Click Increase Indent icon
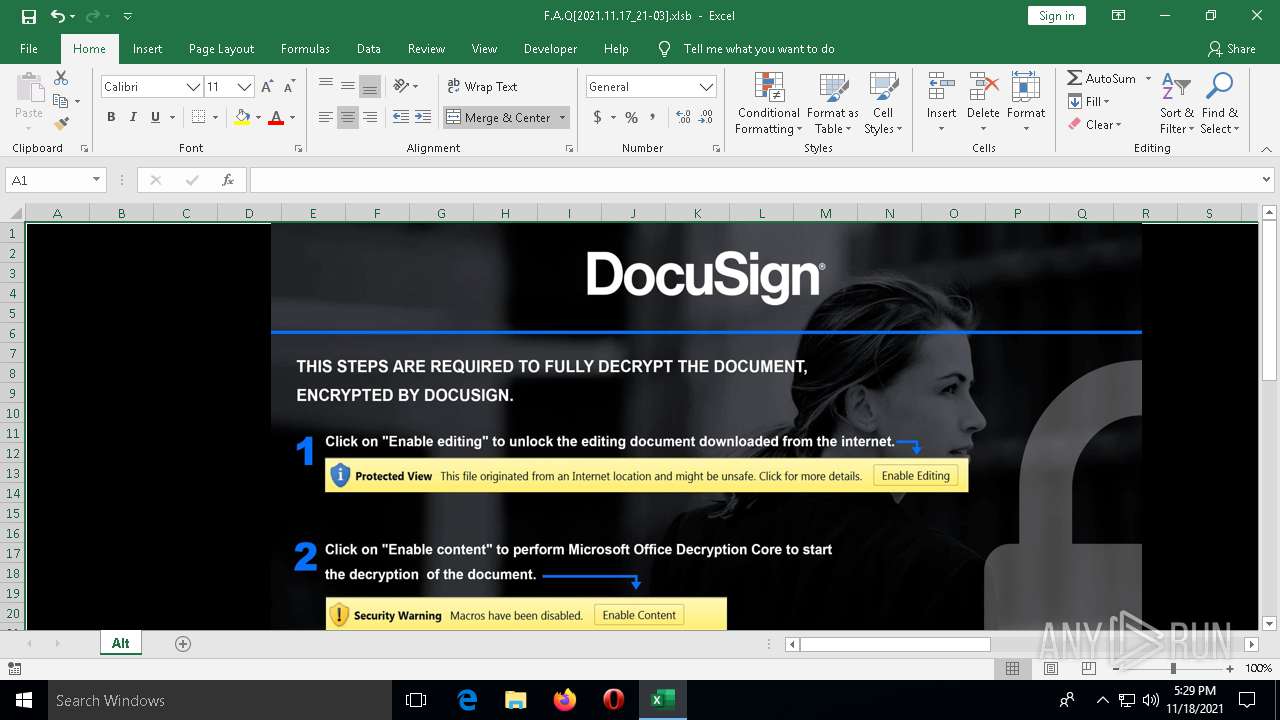This screenshot has width=1280, height=720. pos(423,117)
